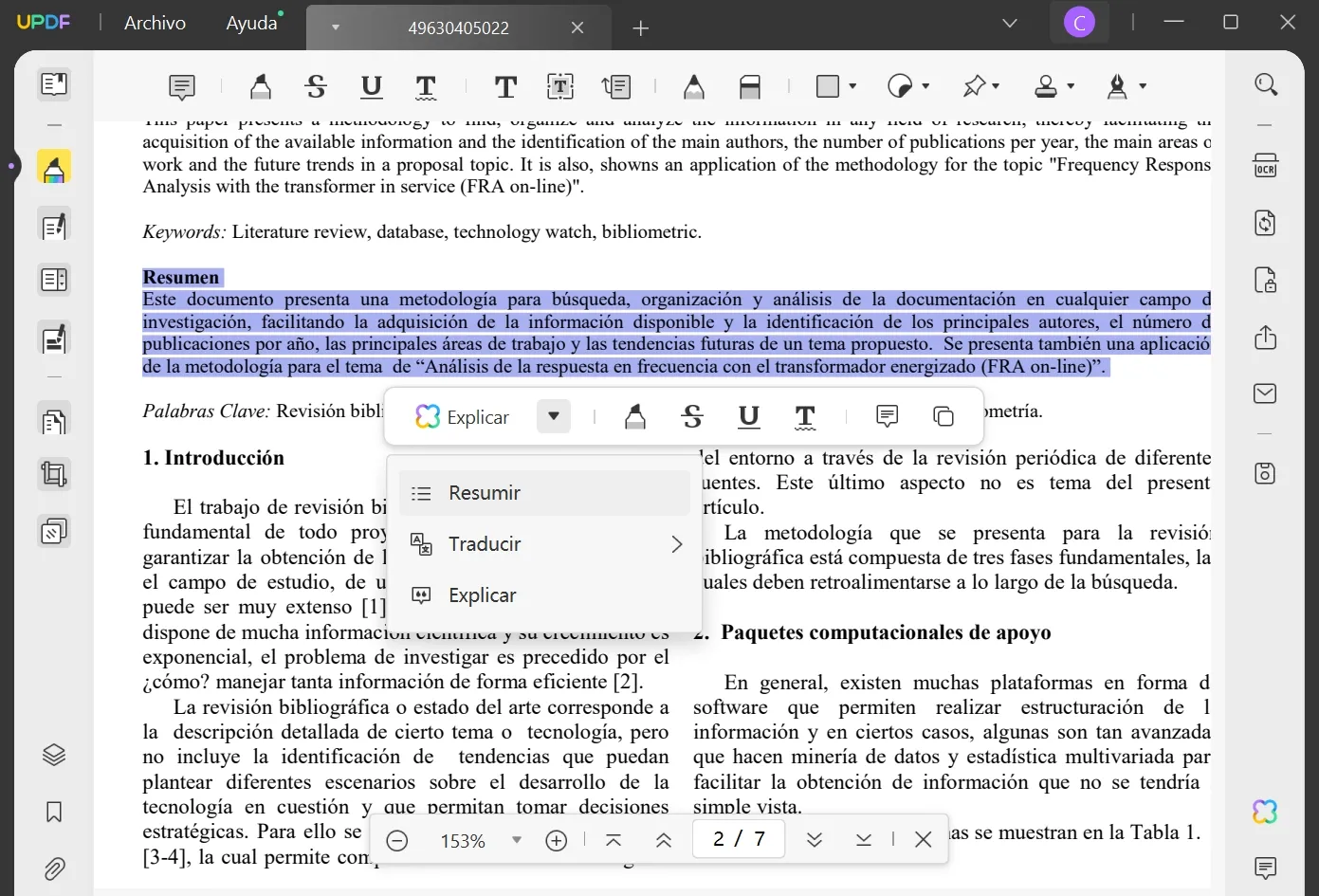The height and width of the screenshot is (896, 1319).
Task: Open the Crop Pages tool
Action: click(53, 474)
